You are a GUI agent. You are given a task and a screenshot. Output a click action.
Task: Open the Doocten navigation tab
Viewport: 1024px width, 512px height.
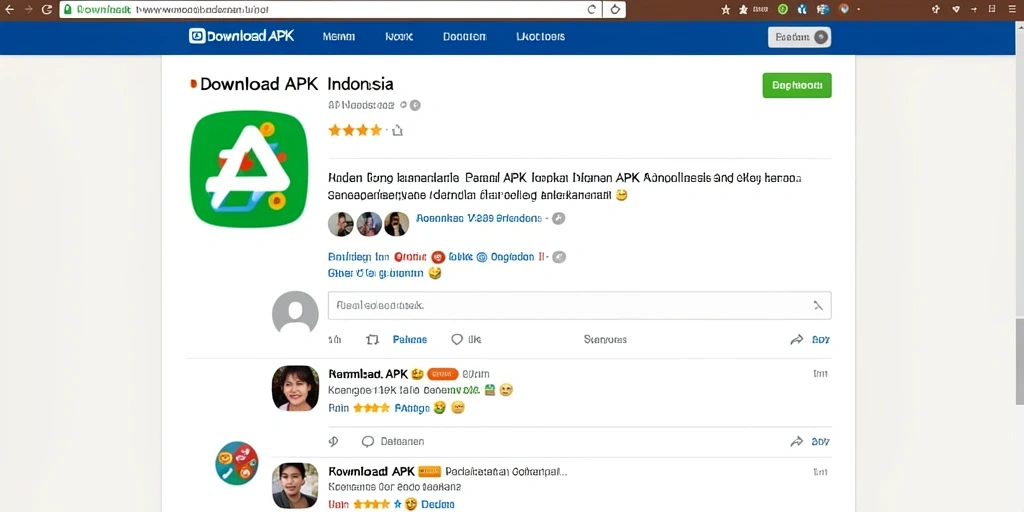click(x=464, y=37)
